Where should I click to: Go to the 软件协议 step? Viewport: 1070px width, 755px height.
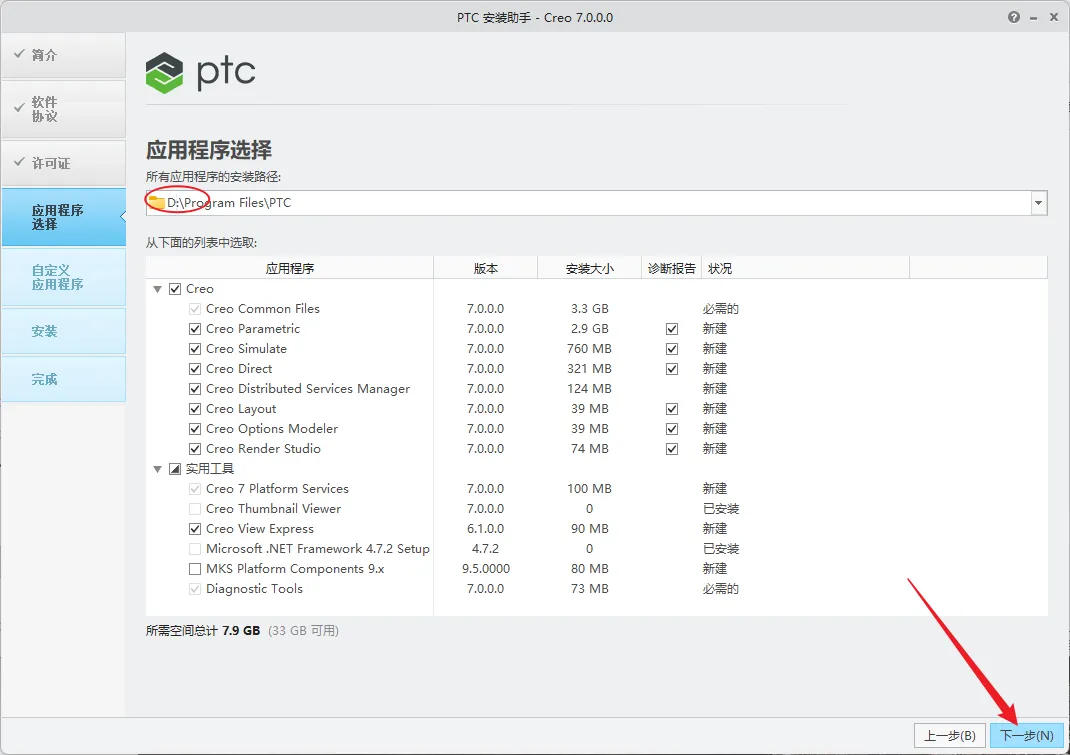click(x=63, y=109)
